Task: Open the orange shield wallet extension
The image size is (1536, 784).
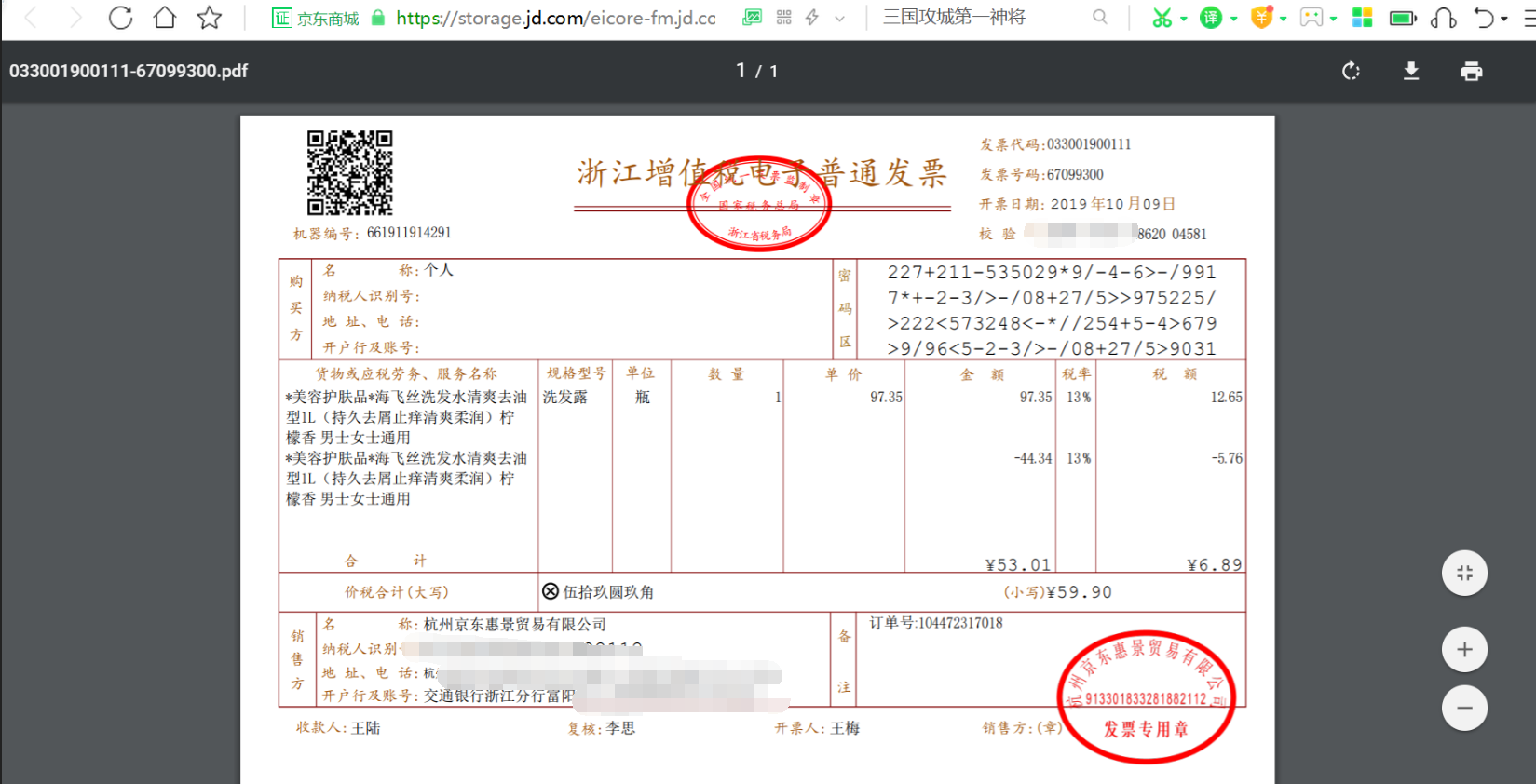Action: click(x=1261, y=18)
